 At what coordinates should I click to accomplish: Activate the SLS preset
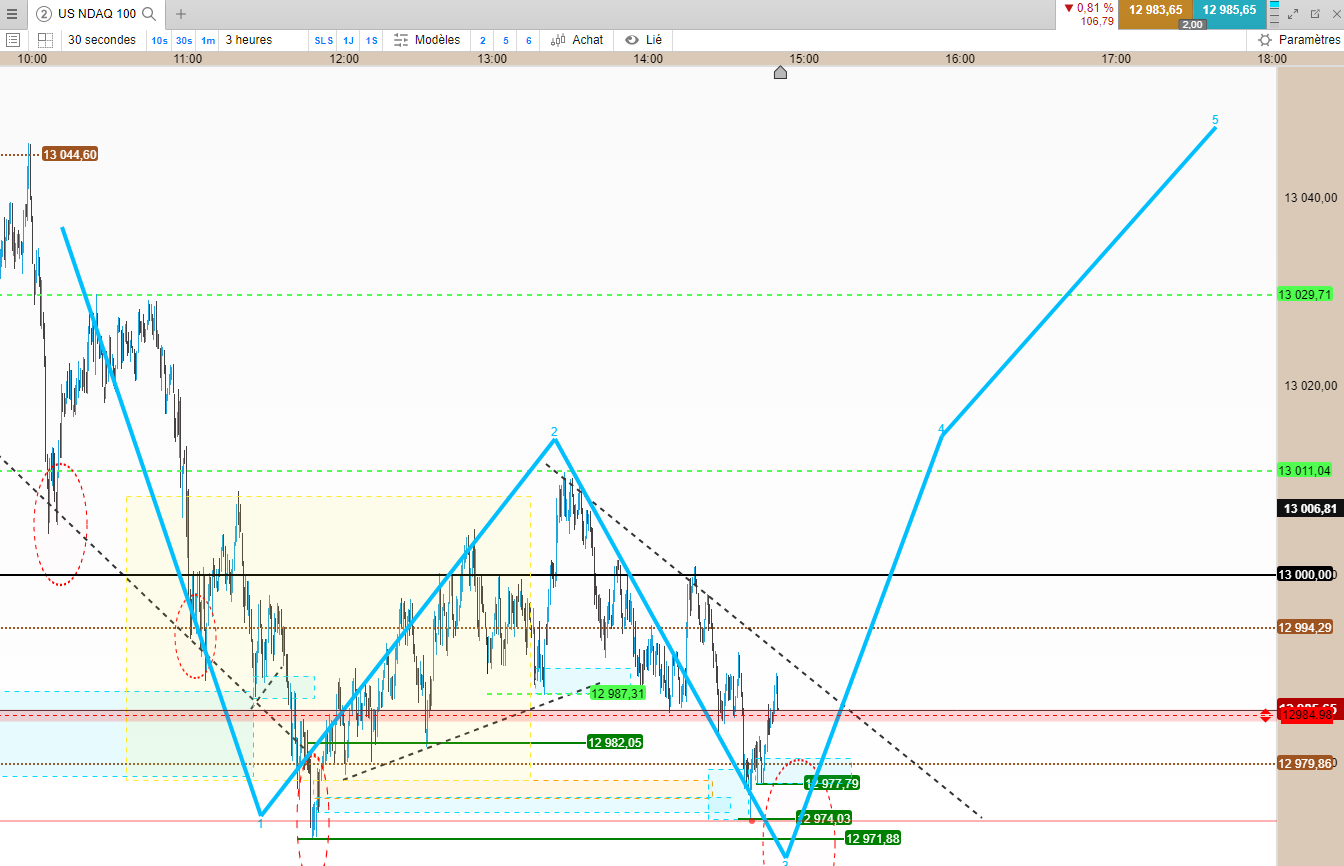[324, 41]
